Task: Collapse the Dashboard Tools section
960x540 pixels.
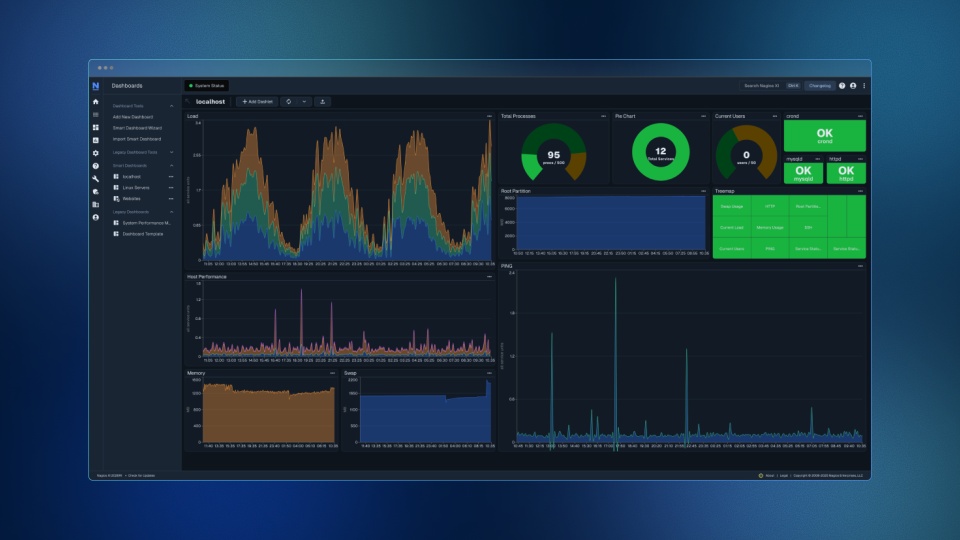Action: point(171,106)
